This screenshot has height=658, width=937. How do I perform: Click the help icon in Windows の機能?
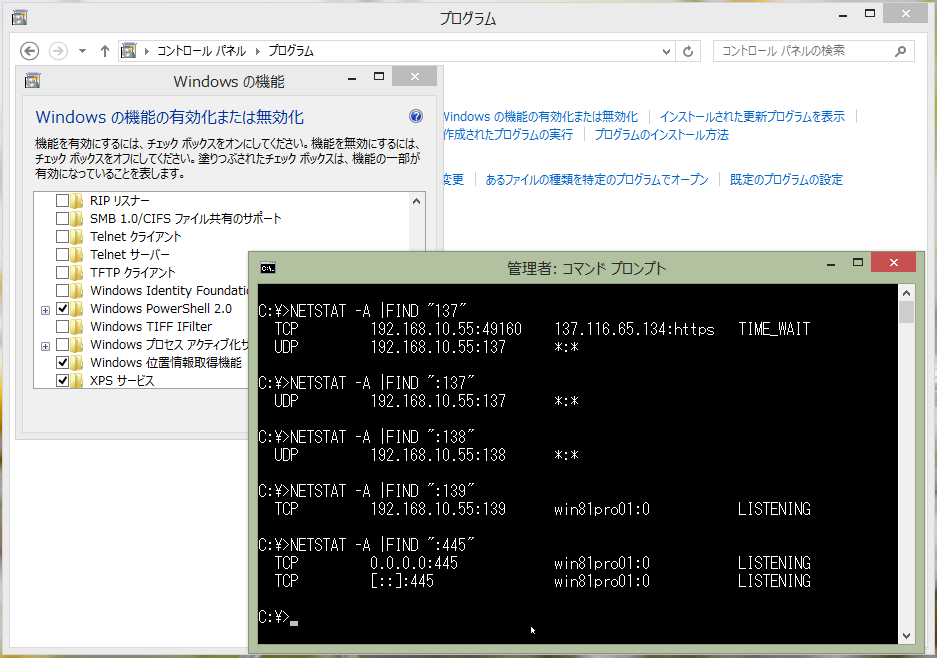[x=416, y=116]
